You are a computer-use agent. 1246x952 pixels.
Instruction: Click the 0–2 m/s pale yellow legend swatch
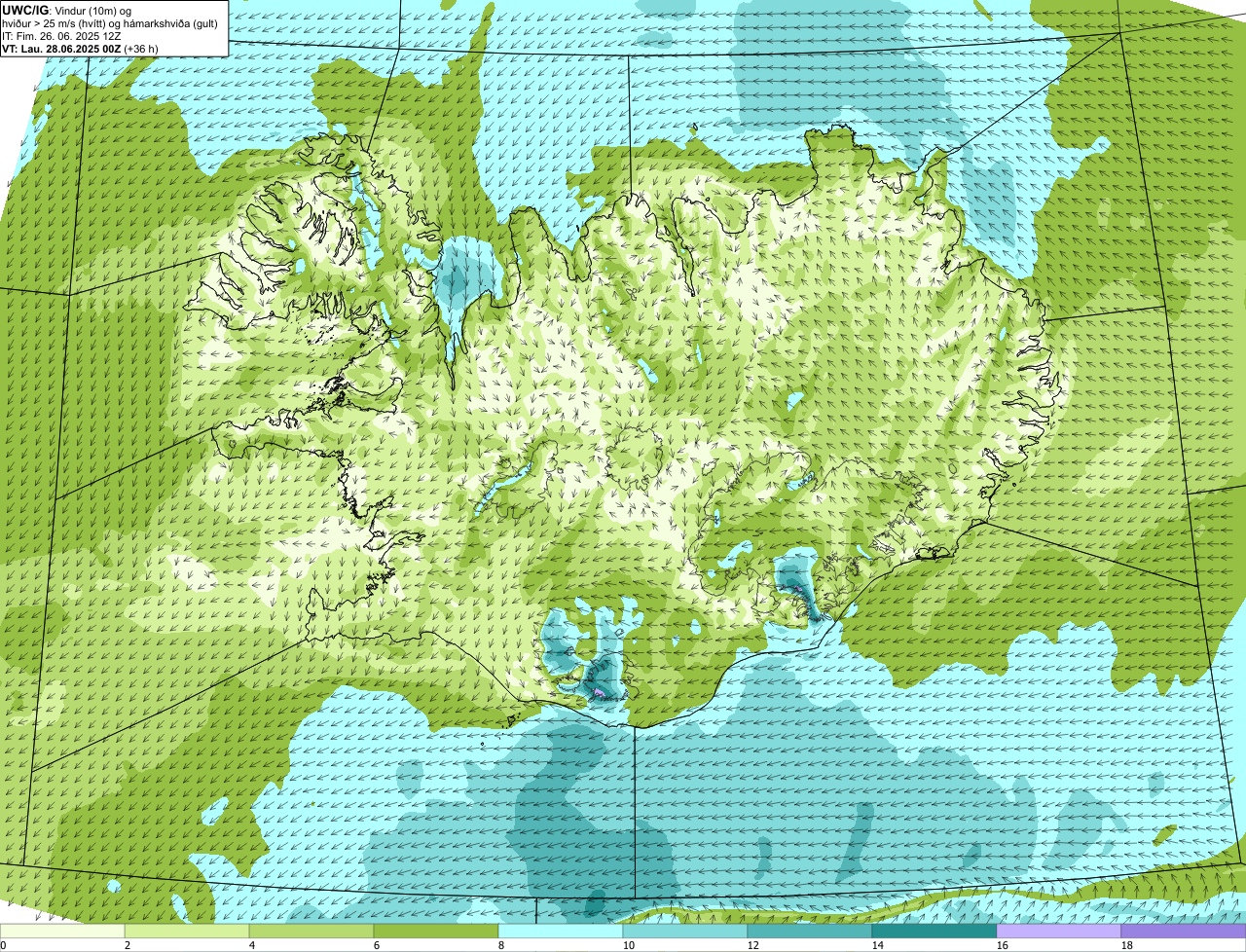63,931
